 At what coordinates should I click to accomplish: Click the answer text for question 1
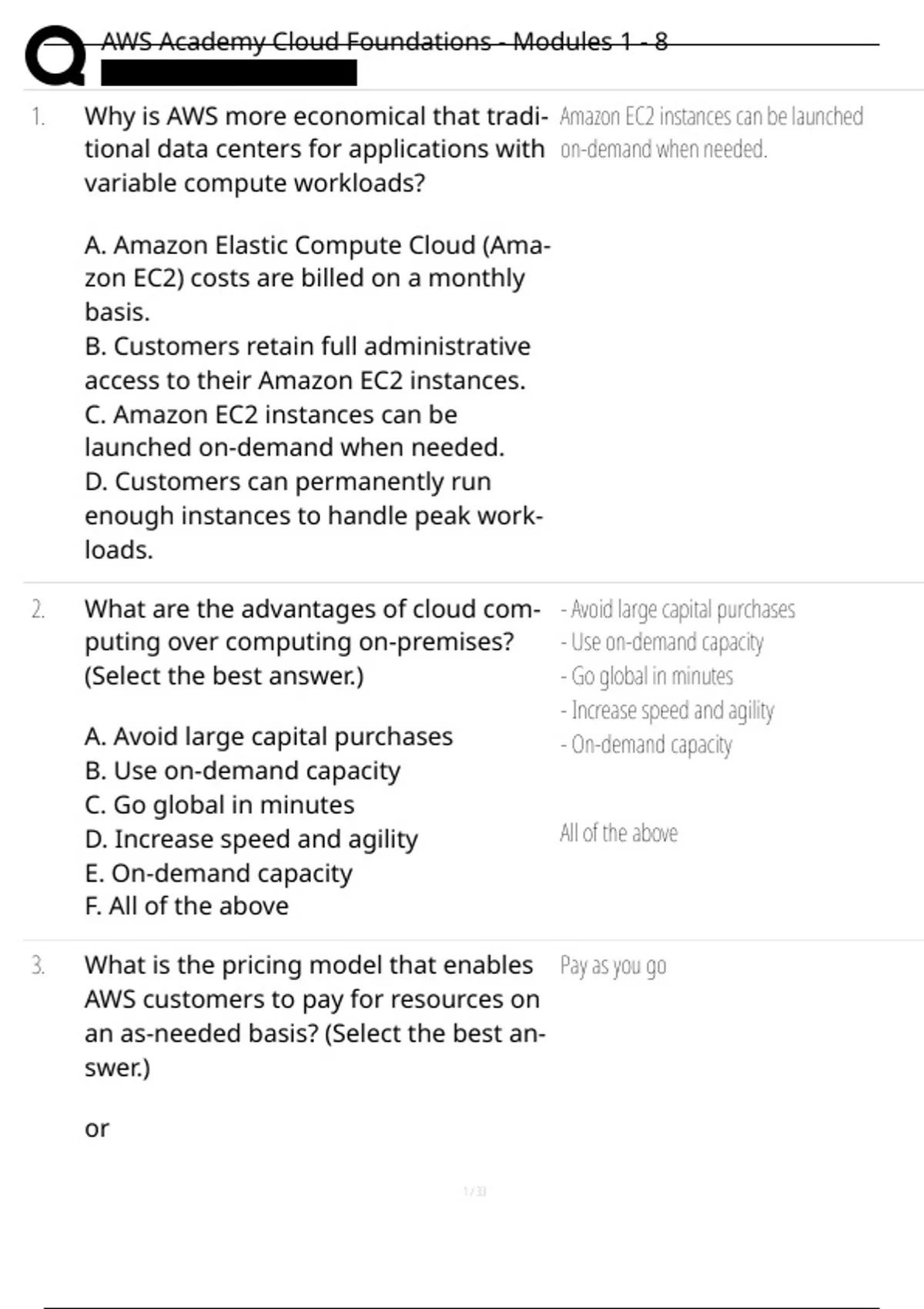[711, 132]
